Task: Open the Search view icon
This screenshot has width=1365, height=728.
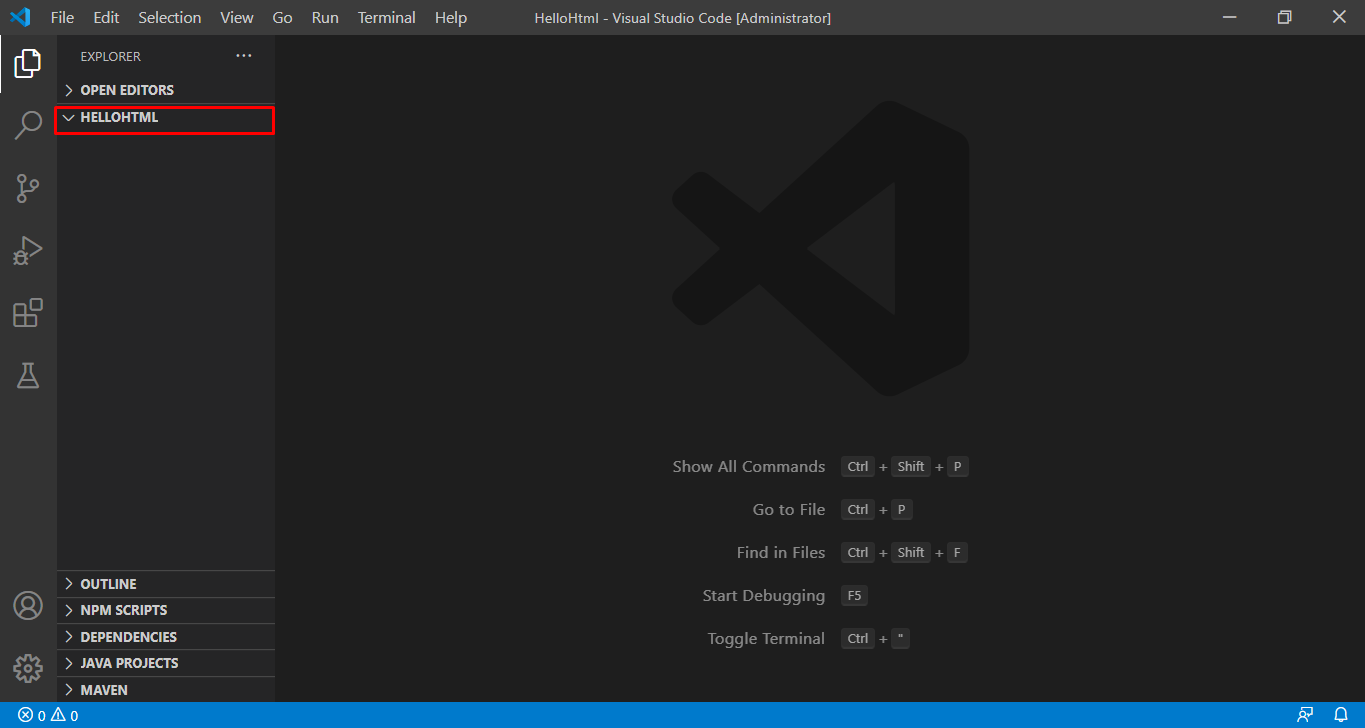Action: [28, 126]
